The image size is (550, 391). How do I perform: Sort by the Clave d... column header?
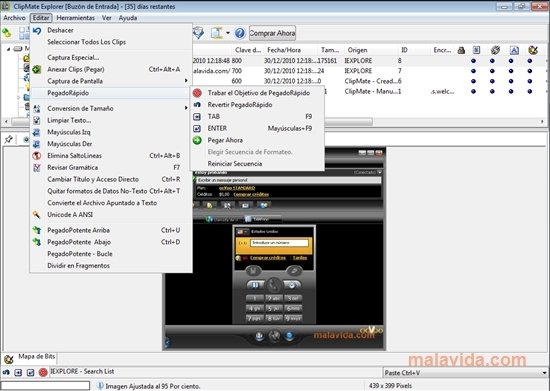coord(248,50)
